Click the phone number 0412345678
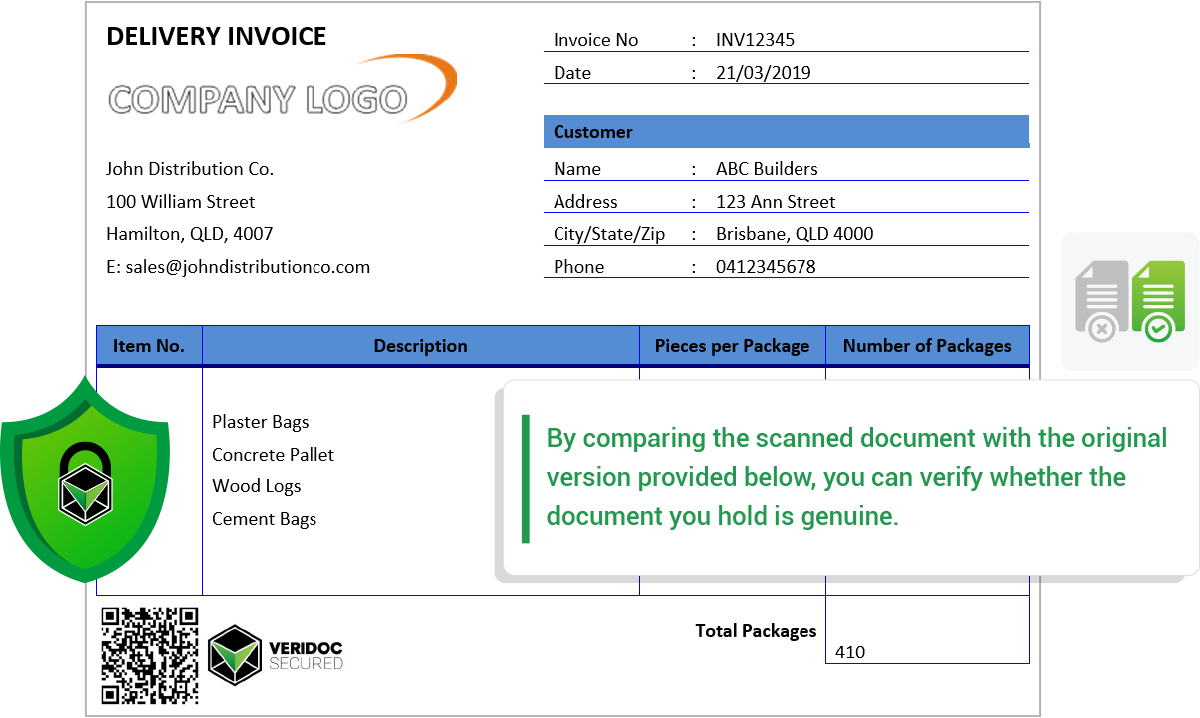 [765, 267]
